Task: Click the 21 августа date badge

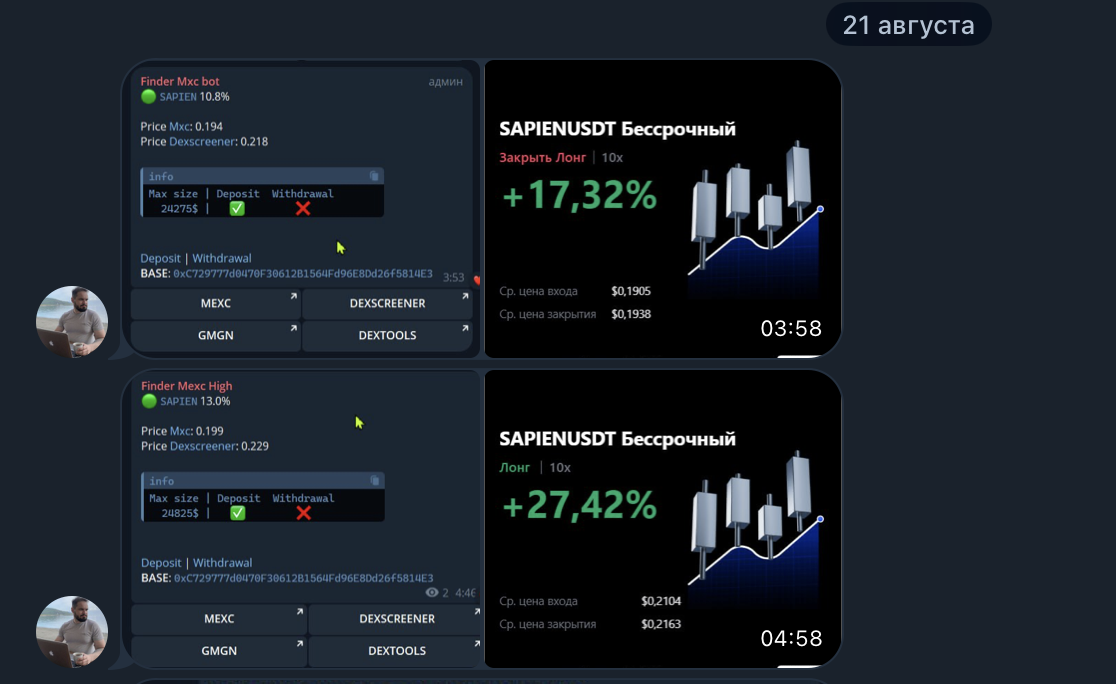Action: pos(908,25)
